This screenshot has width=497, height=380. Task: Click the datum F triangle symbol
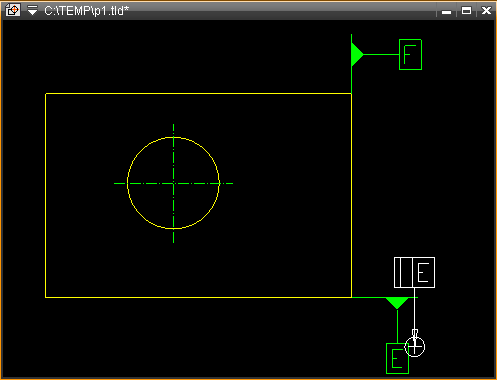357,54
